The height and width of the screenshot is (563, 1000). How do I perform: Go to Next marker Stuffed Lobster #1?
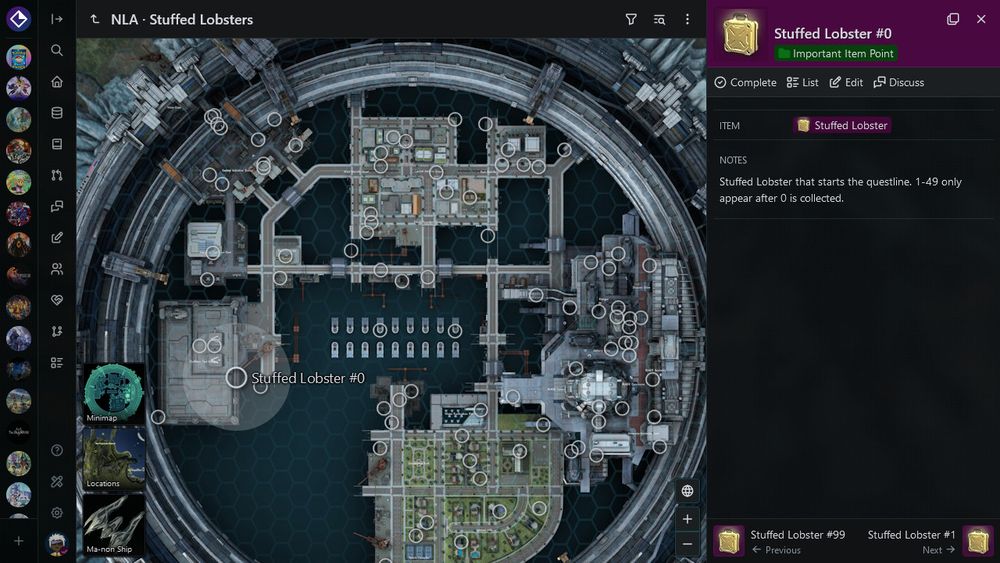[x=930, y=541]
